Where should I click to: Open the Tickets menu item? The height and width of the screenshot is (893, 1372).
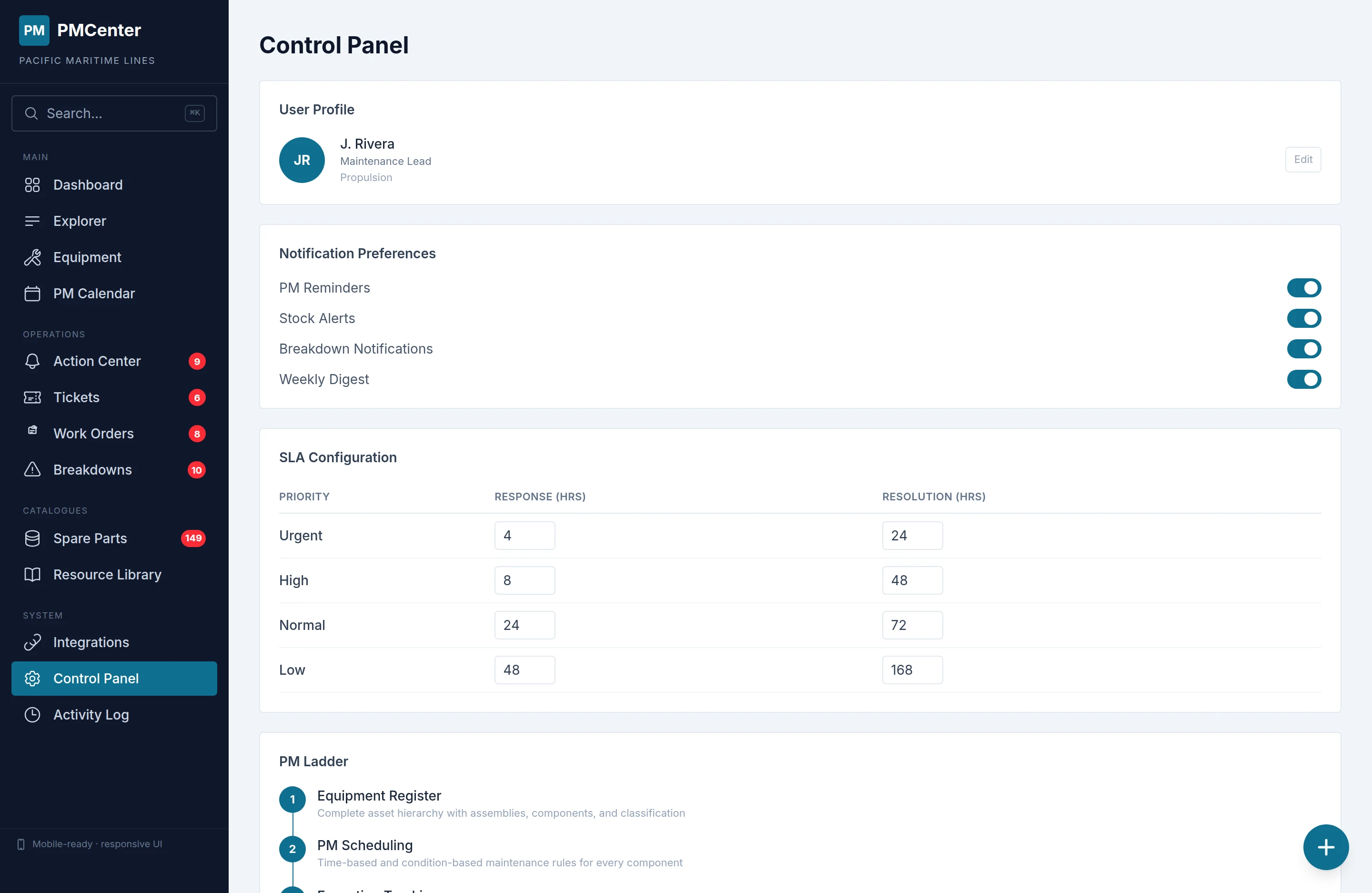click(x=77, y=397)
